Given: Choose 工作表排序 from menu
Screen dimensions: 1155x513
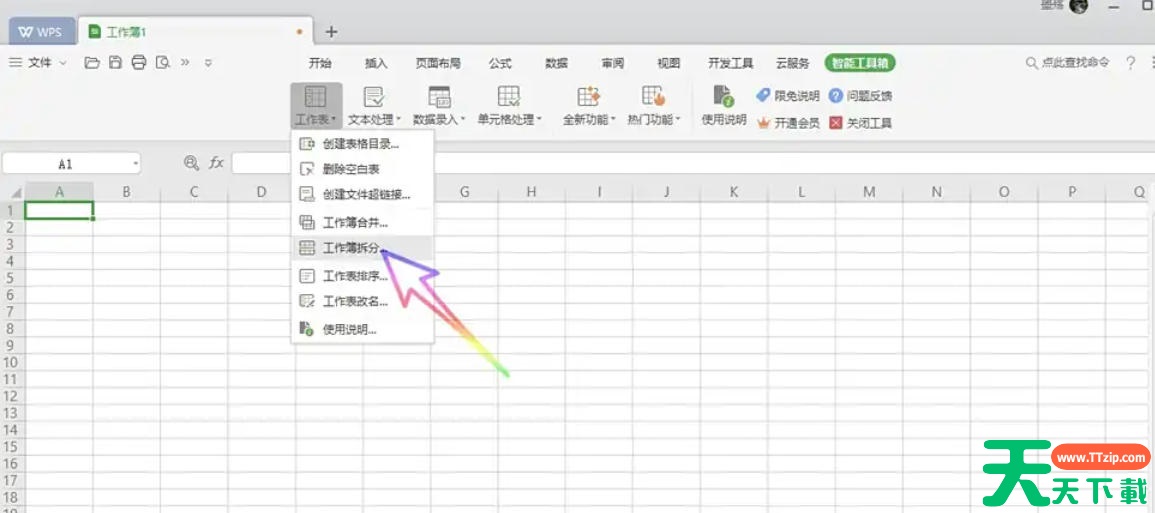Looking at the screenshot, I should click(362, 276).
